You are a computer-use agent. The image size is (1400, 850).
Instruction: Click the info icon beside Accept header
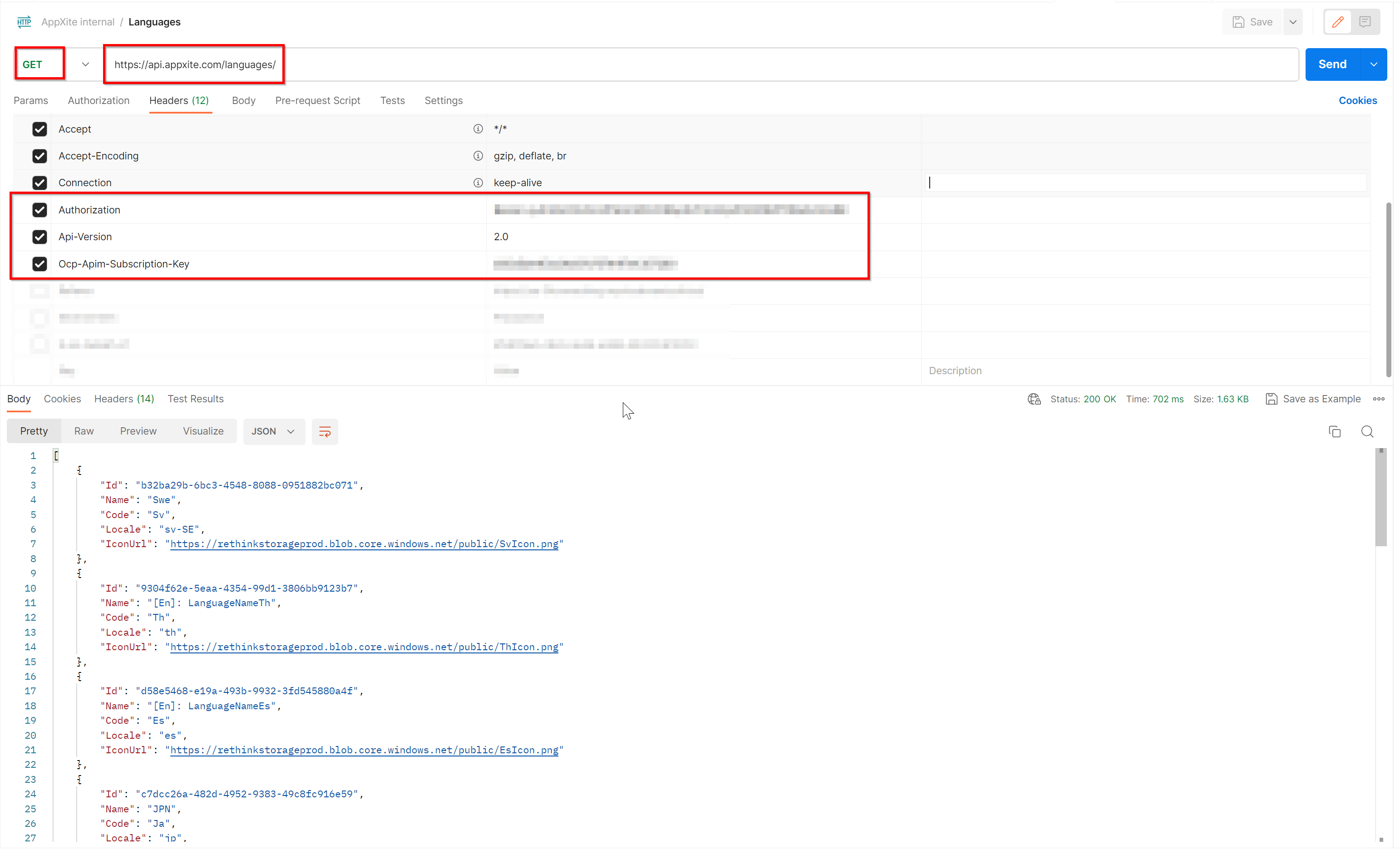(x=478, y=128)
